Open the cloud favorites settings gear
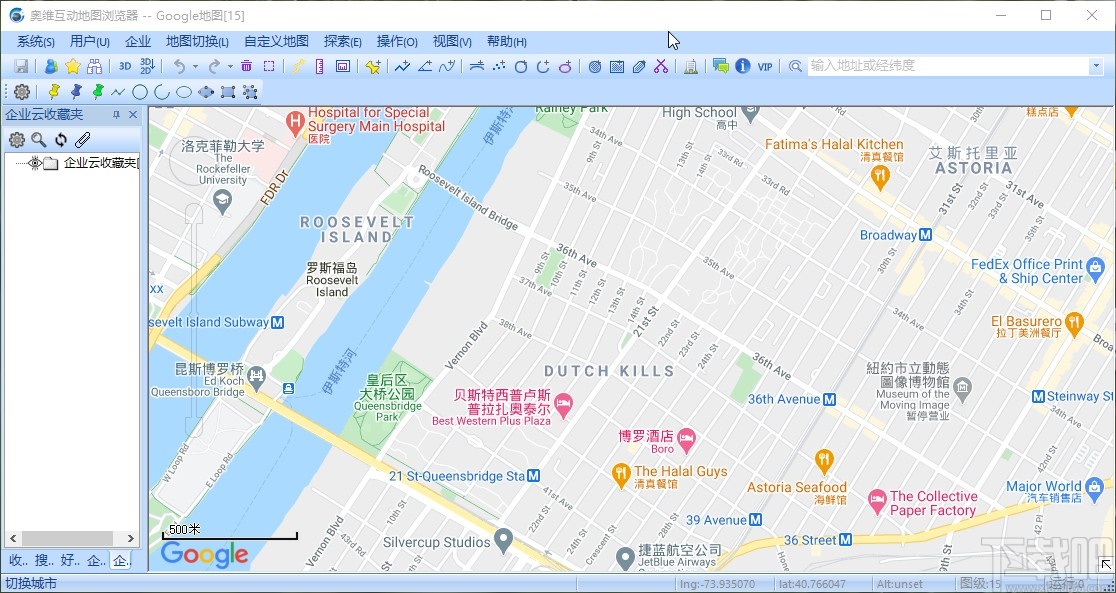 [17, 139]
